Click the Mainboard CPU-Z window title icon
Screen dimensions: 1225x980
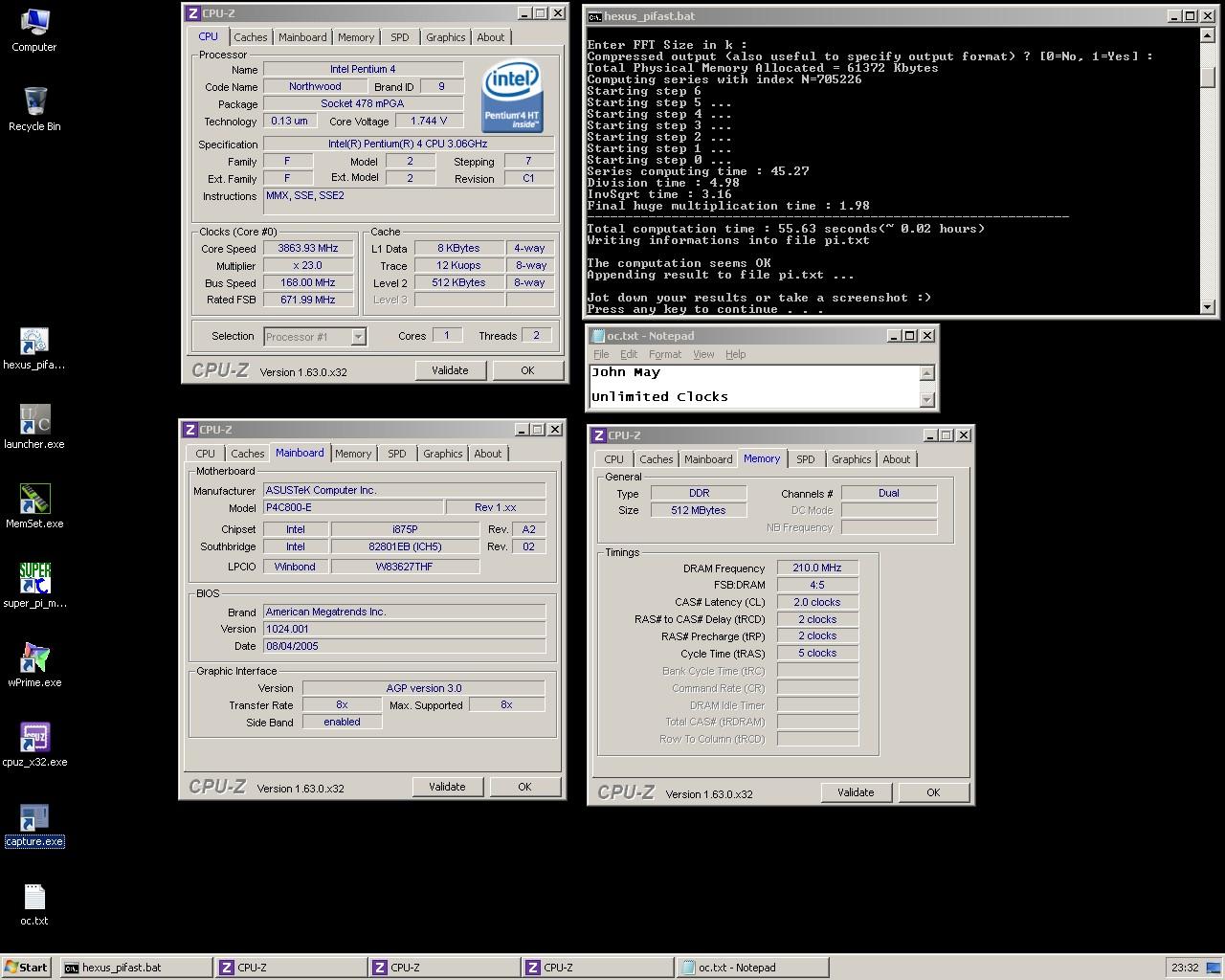(189, 430)
